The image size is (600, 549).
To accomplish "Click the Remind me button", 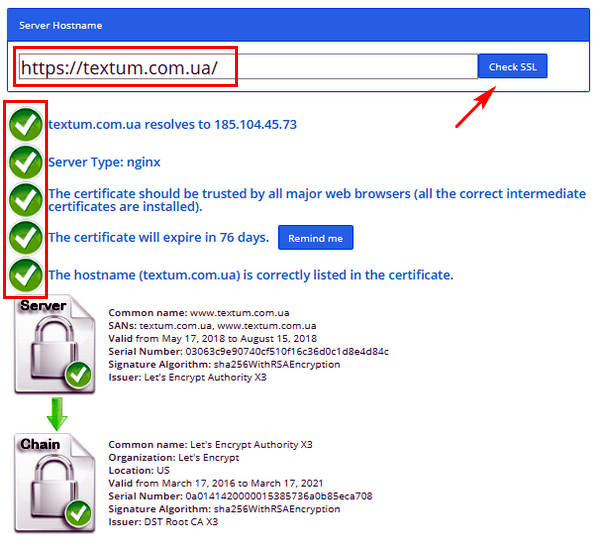I will pyautogui.click(x=315, y=238).
